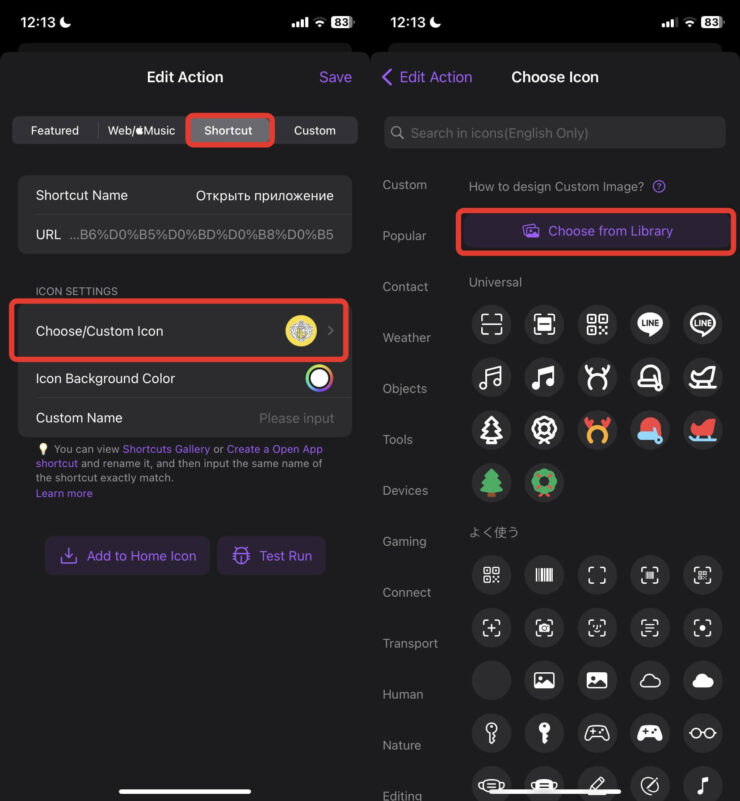Select the barcode icon
The height and width of the screenshot is (801, 740).
pyautogui.click(x=544, y=575)
